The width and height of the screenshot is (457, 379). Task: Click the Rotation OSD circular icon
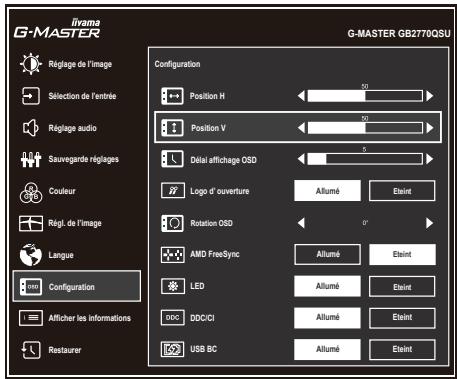172,223
